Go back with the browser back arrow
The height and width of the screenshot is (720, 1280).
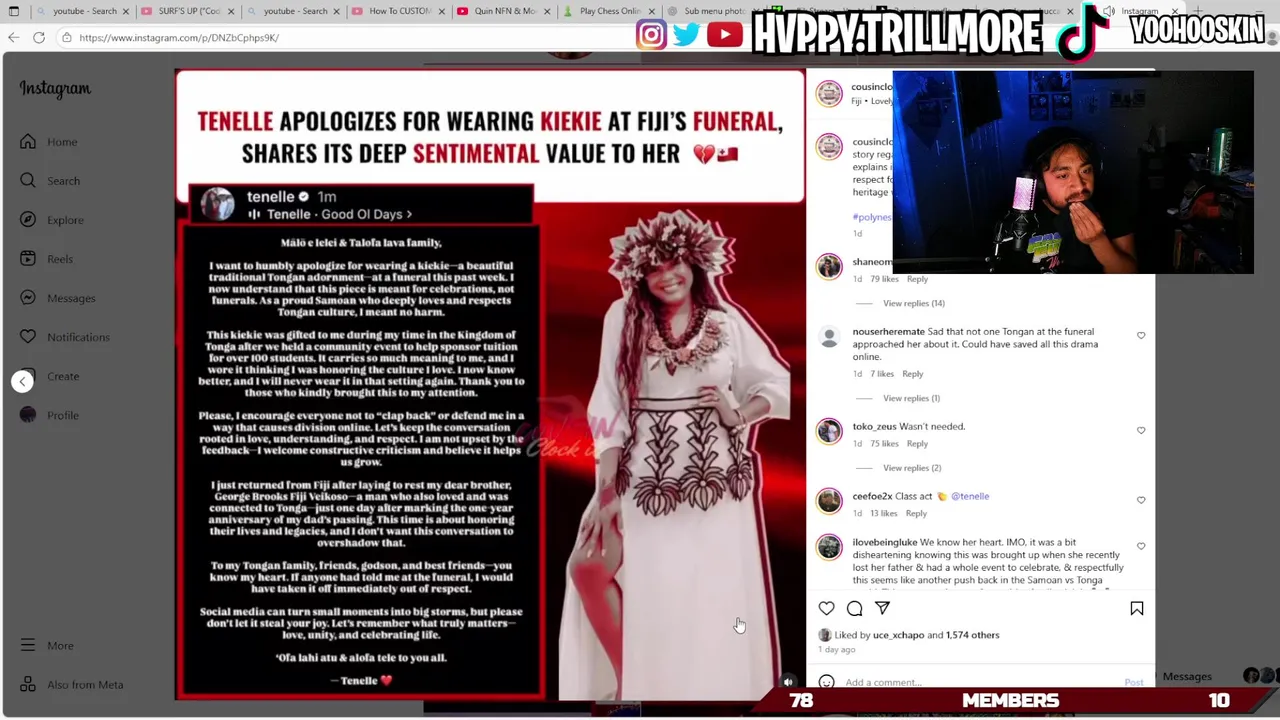(13, 38)
